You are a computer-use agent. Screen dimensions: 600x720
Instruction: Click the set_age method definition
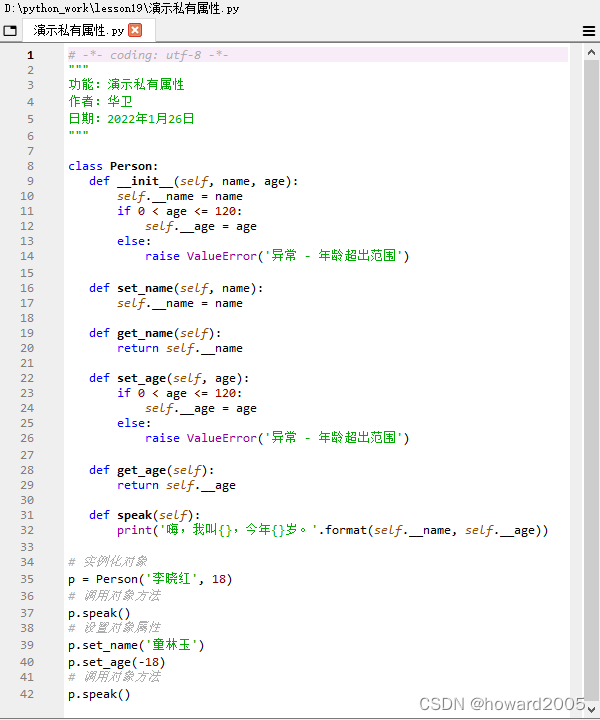[x=169, y=378]
